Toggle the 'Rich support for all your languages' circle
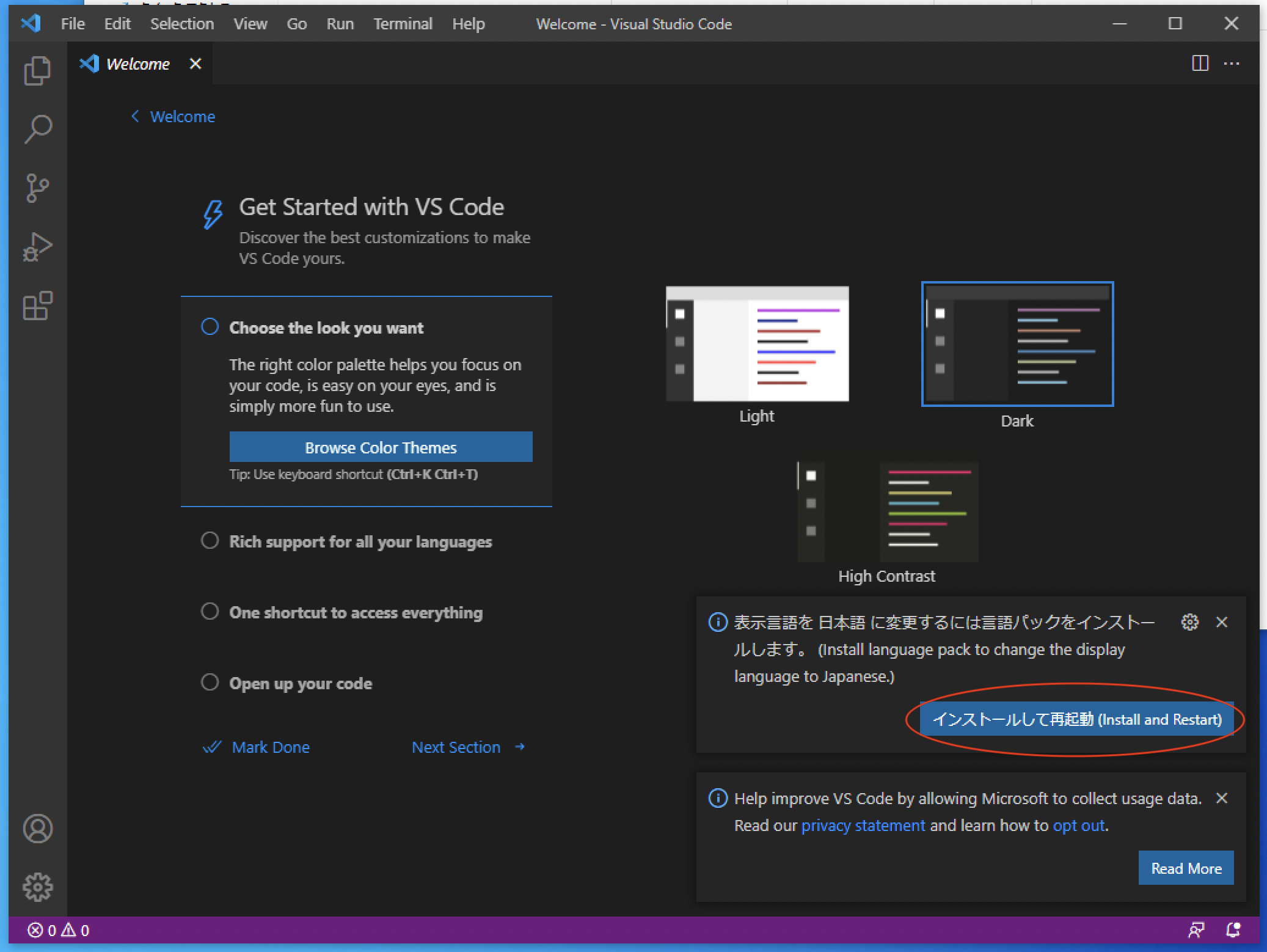Viewport: 1267px width, 952px height. [x=210, y=540]
